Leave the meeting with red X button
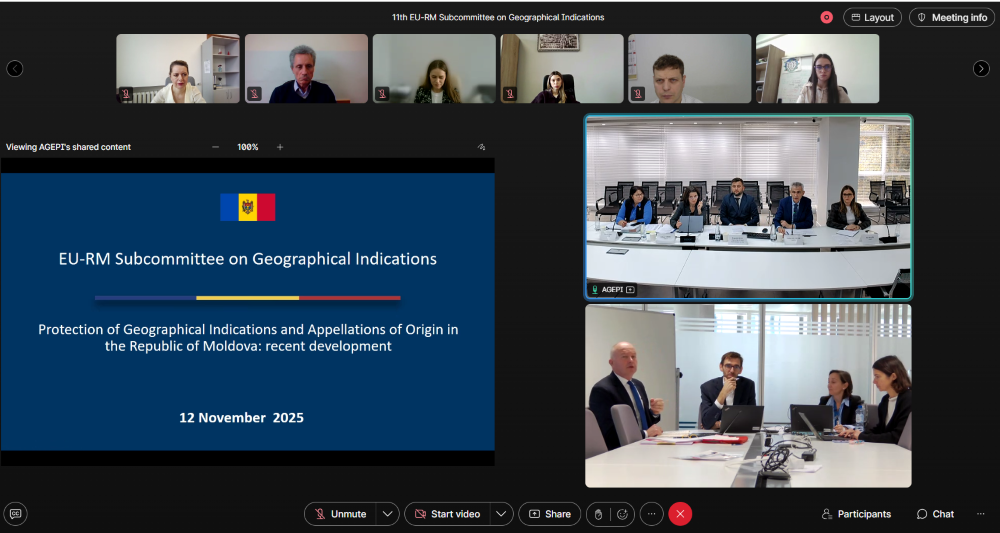This screenshot has height=533, width=1000. click(x=680, y=514)
